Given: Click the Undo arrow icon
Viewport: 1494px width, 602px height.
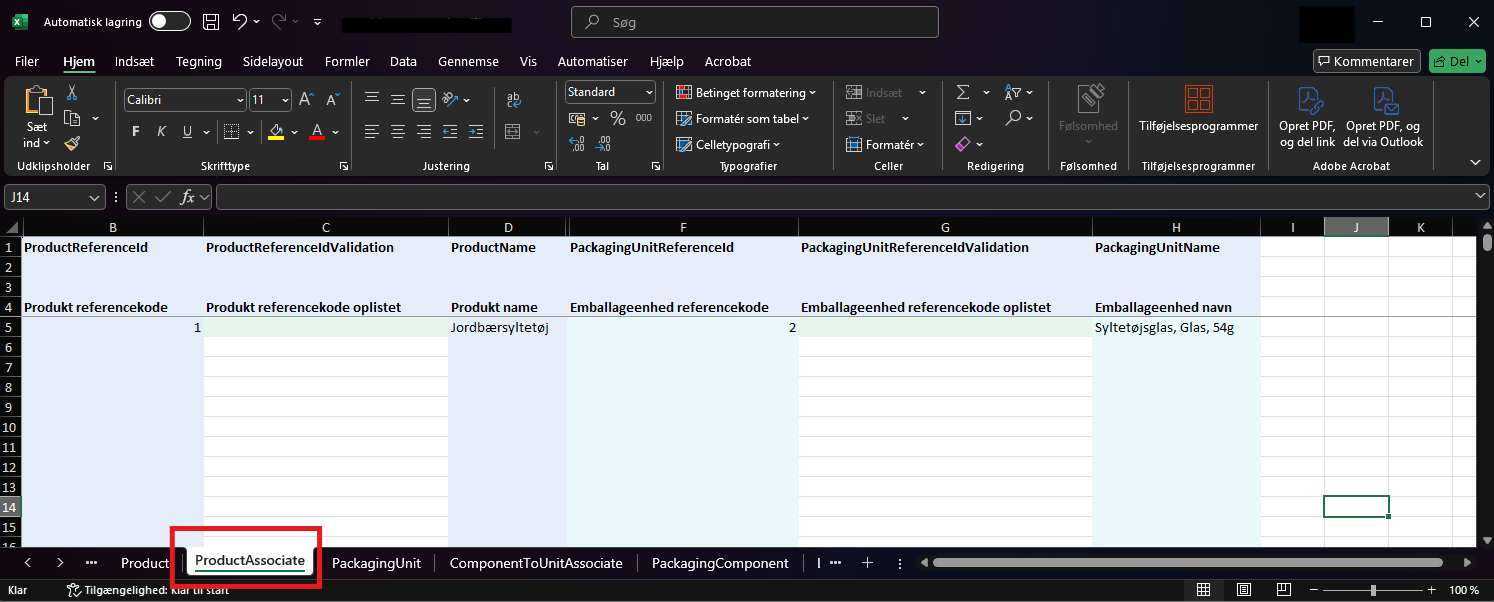Looking at the screenshot, I should point(239,21).
